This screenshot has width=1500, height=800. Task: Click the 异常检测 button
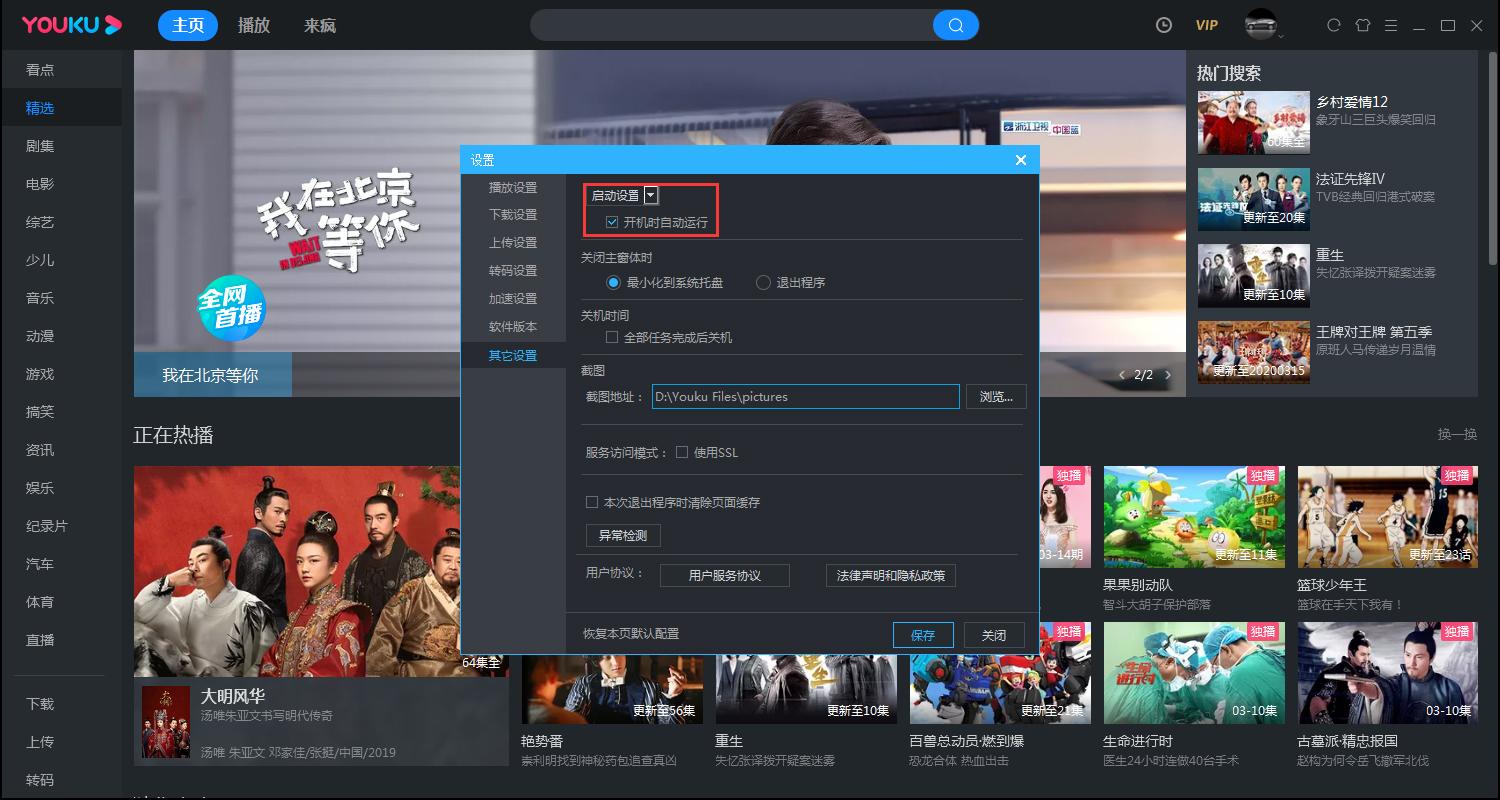point(623,536)
